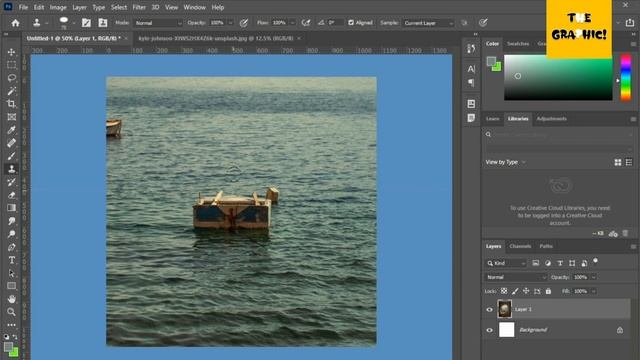This screenshot has height=360, width=640.
Task: Toggle type layer filter icon
Action: coord(560,263)
